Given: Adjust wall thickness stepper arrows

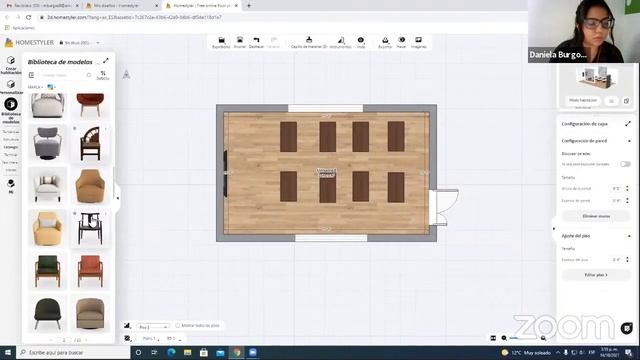Looking at the screenshot, I should [x=627, y=201].
